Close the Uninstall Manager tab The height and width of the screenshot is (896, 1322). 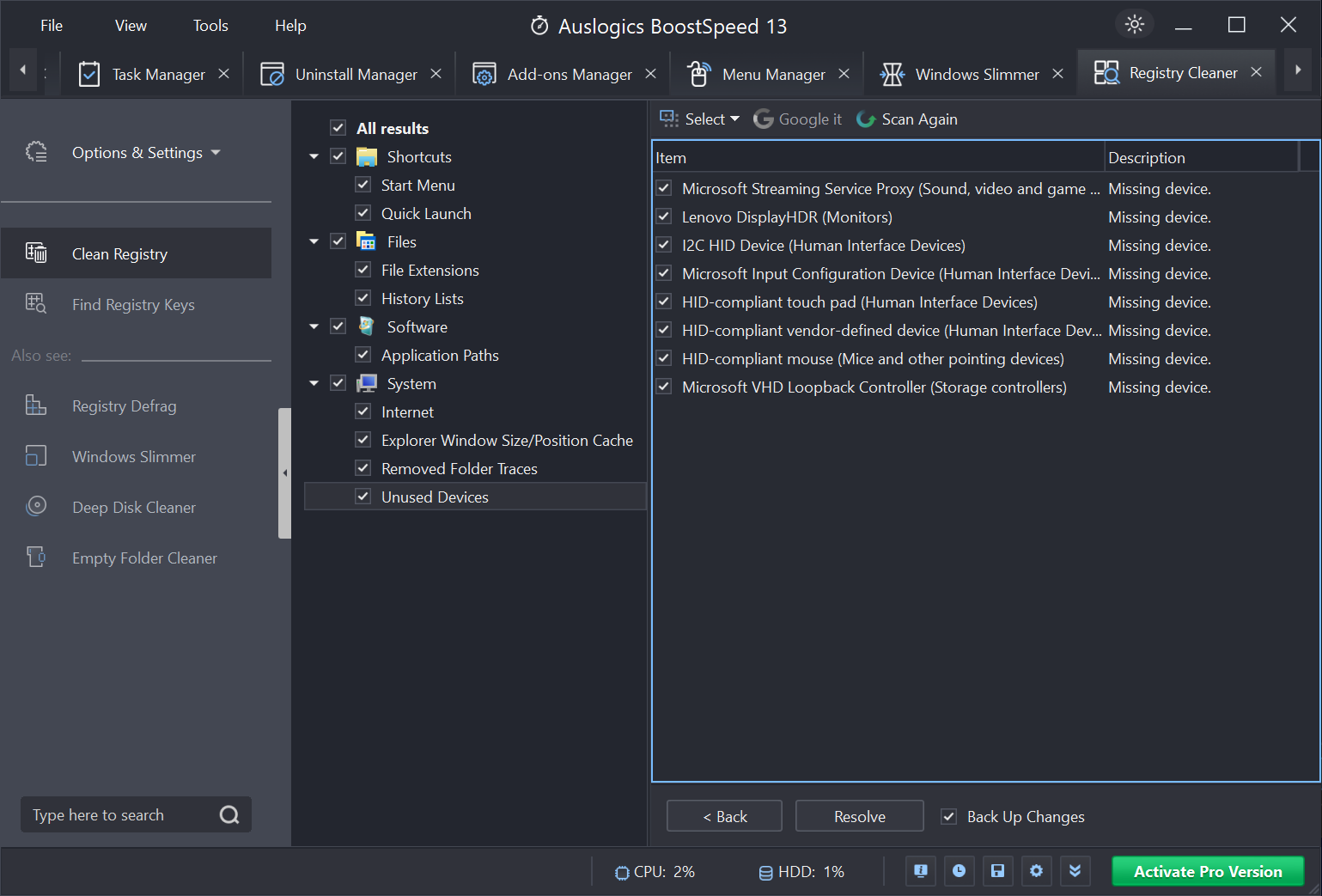point(436,74)
